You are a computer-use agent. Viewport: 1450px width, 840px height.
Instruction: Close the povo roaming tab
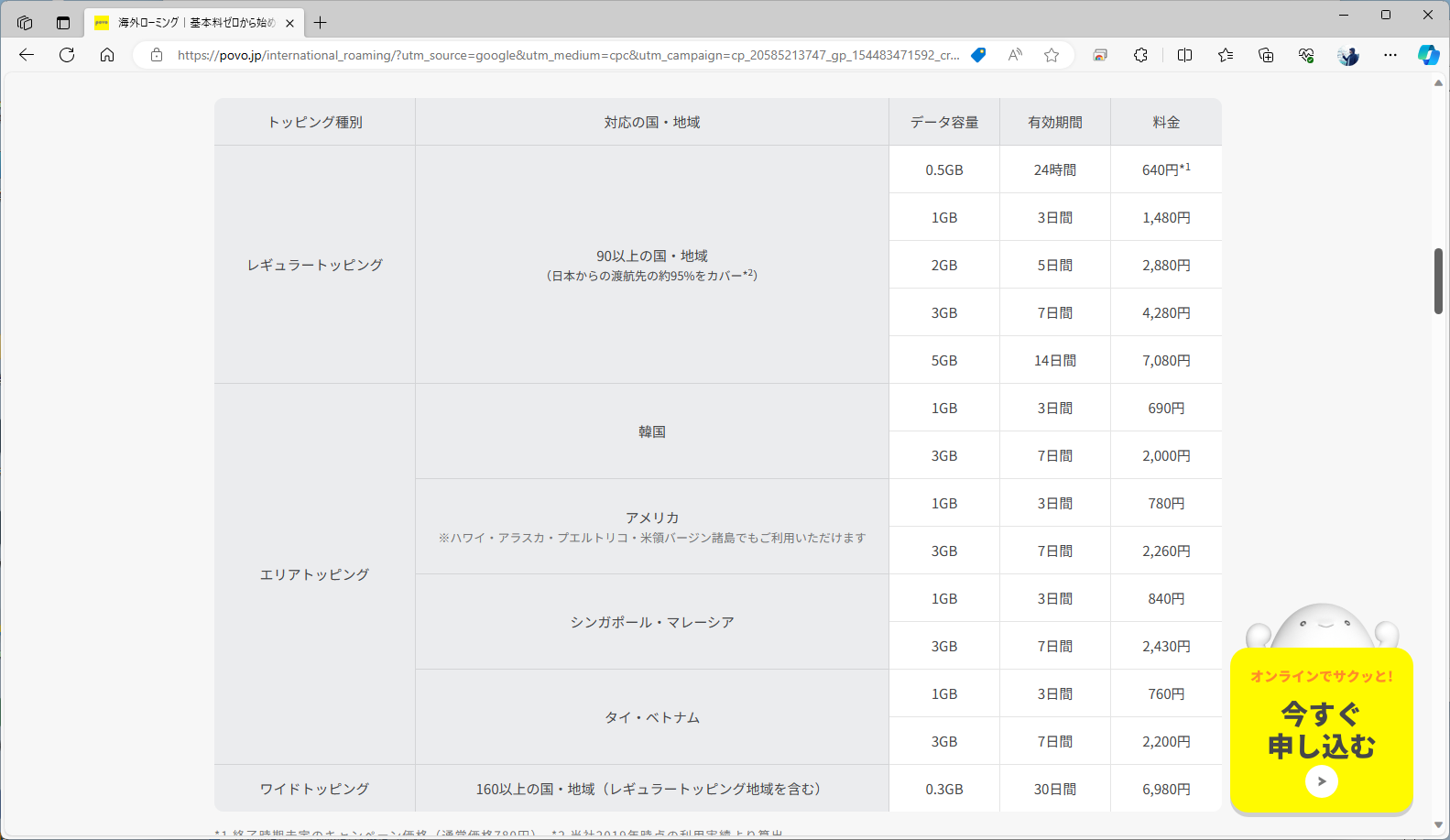(289, 23)
